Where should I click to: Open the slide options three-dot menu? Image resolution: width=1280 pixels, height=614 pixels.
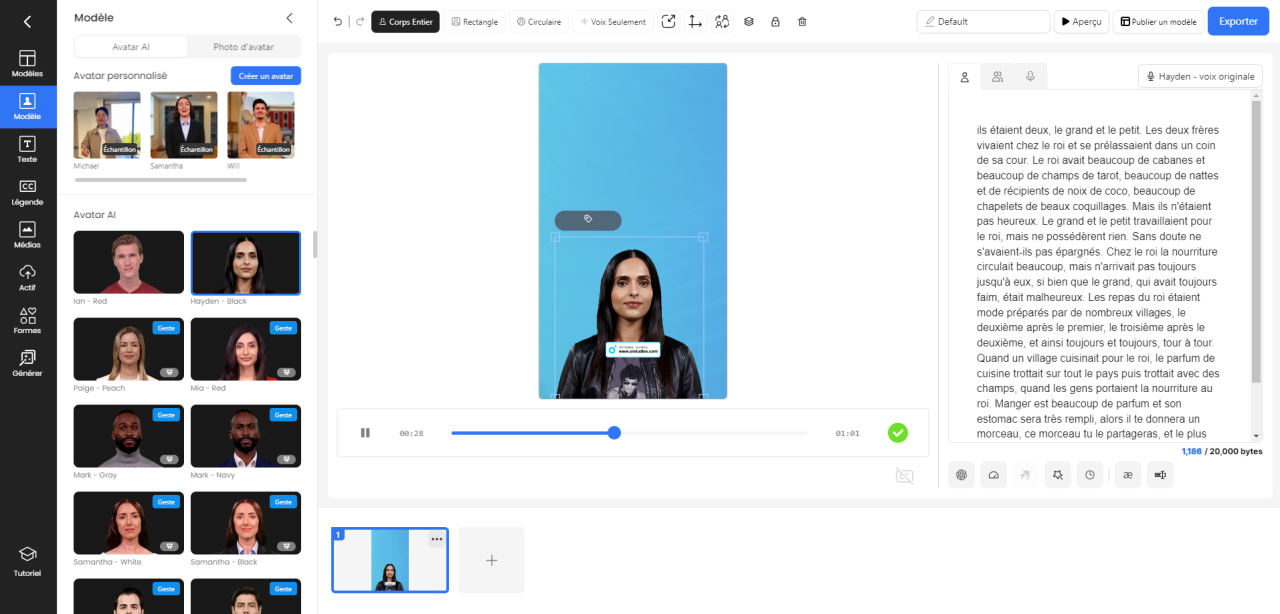(x=437, y=539)
